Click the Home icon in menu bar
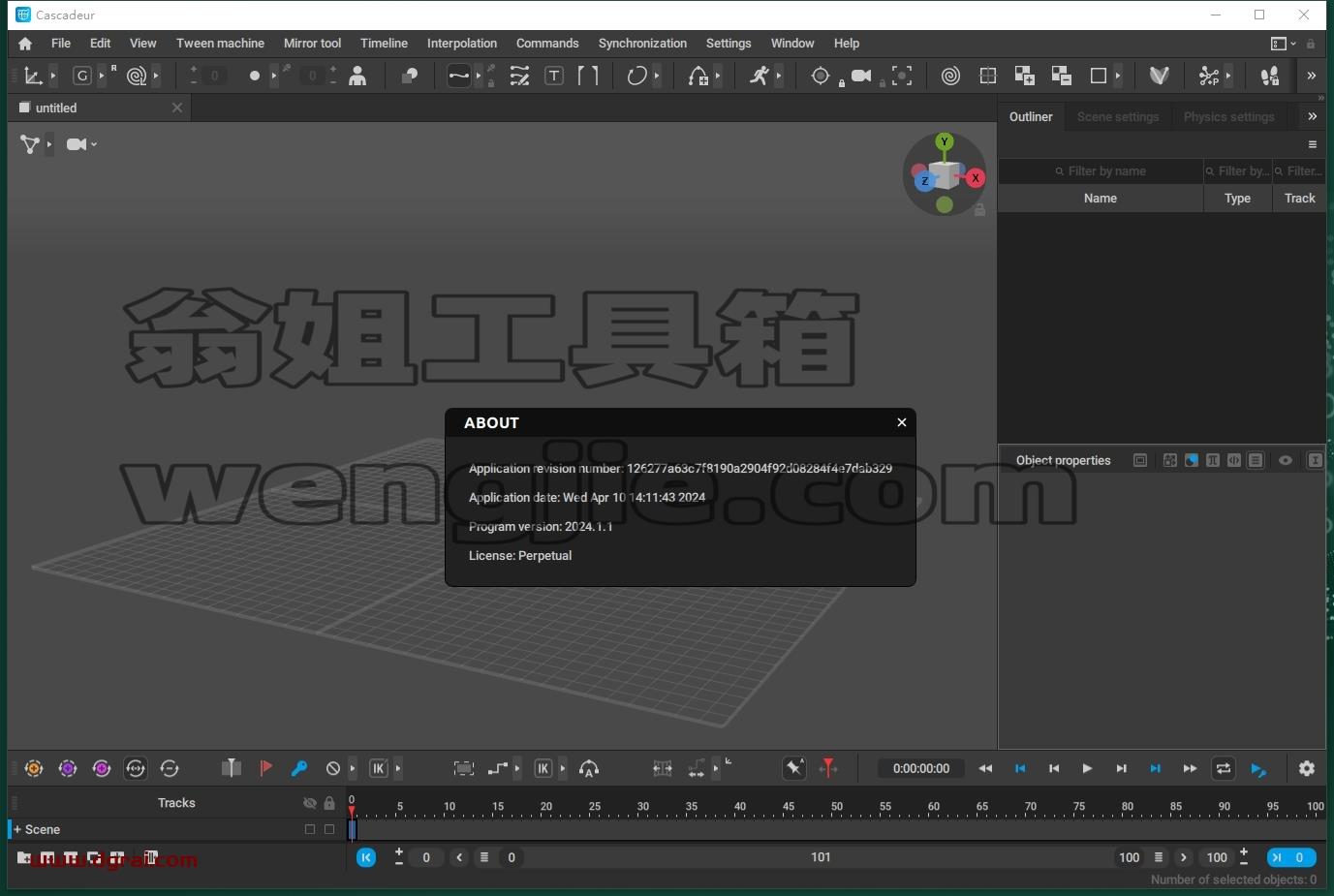This screenshot has width=1334, height=896. pos(25,44)
